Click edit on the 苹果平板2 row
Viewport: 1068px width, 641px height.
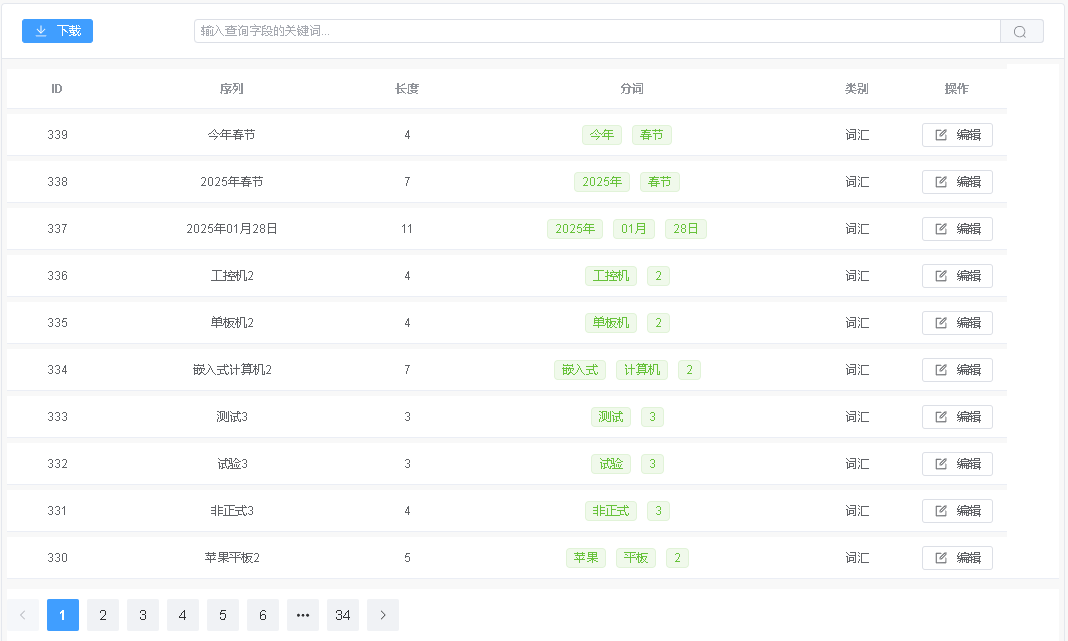pyautogui.click(x=957, y=558)
